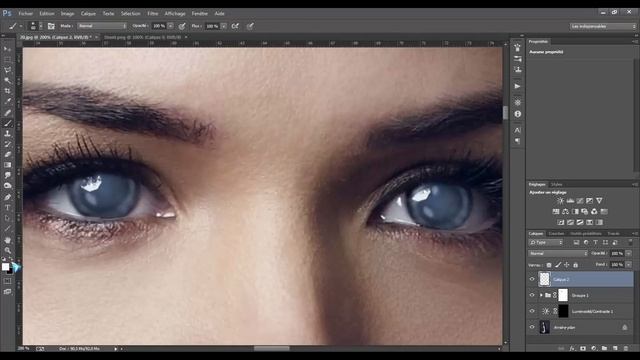This screenshot has height=360, width=640.
Task: Click the horizontal canvas scrollbar
Action: [271, 349]
